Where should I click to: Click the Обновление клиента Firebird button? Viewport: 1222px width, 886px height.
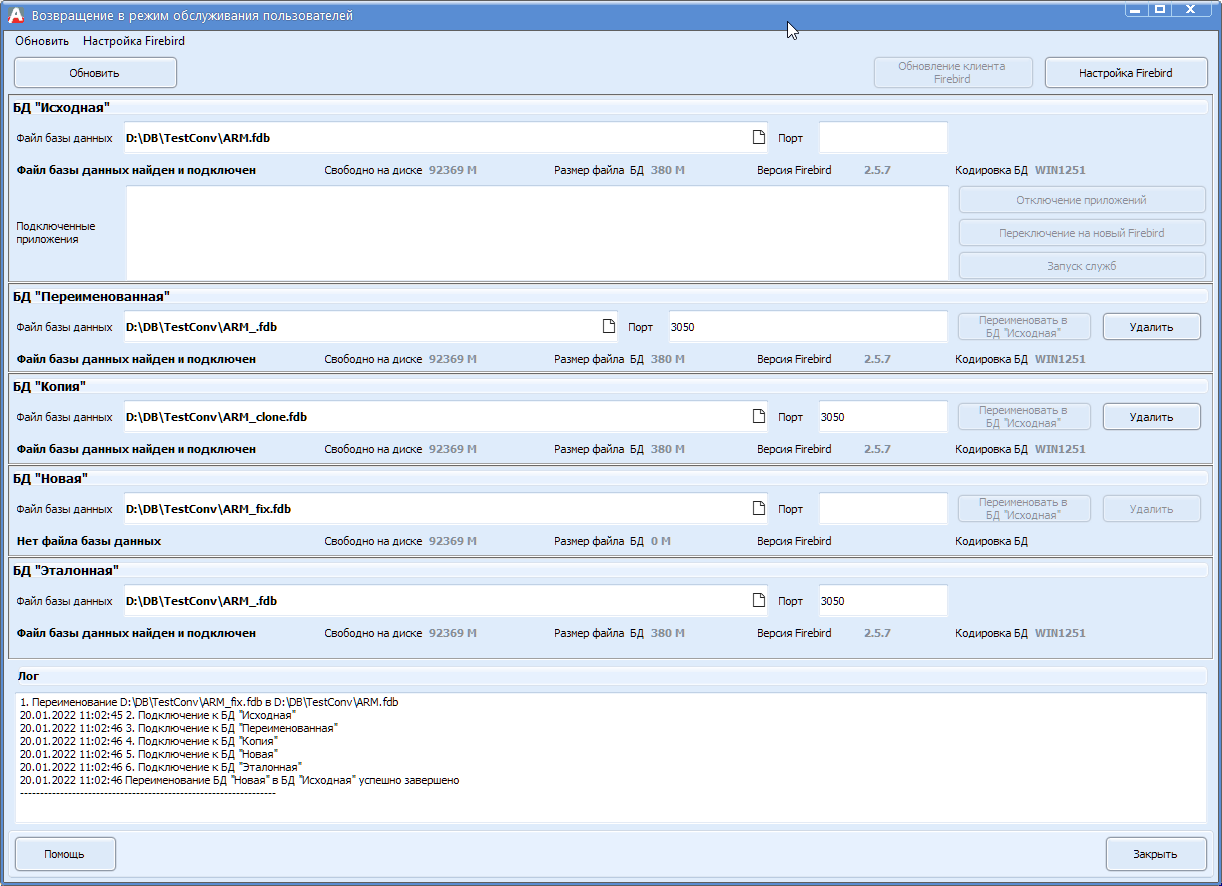[x=951, y=73]
